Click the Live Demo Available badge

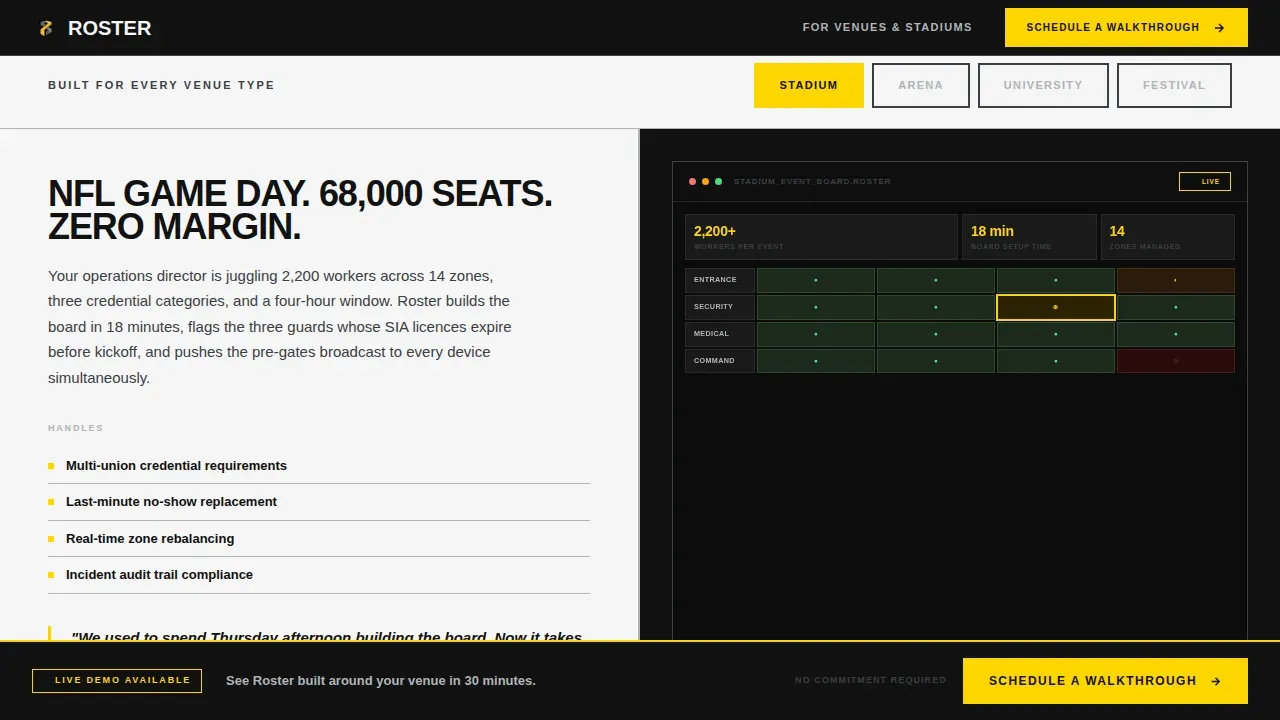117,681
